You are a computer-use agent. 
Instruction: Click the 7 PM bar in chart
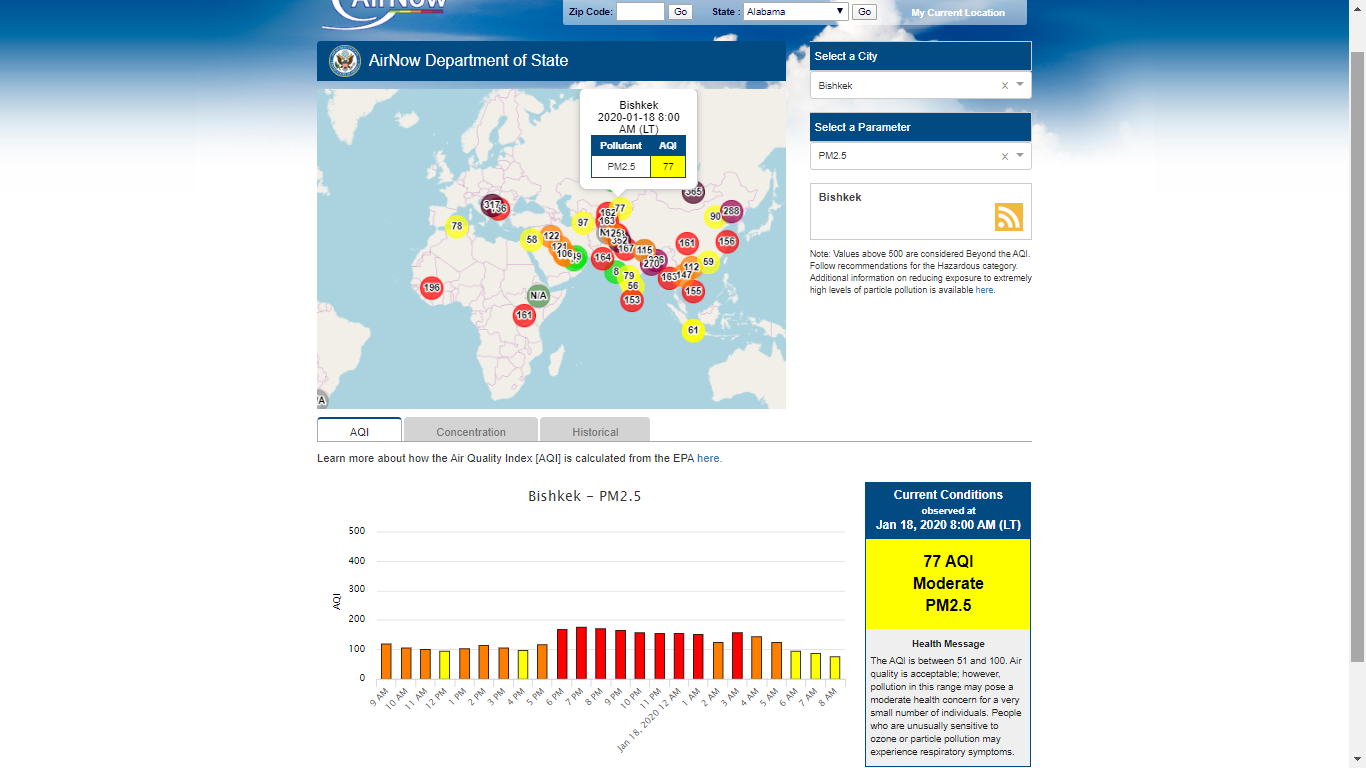point(581,653)
